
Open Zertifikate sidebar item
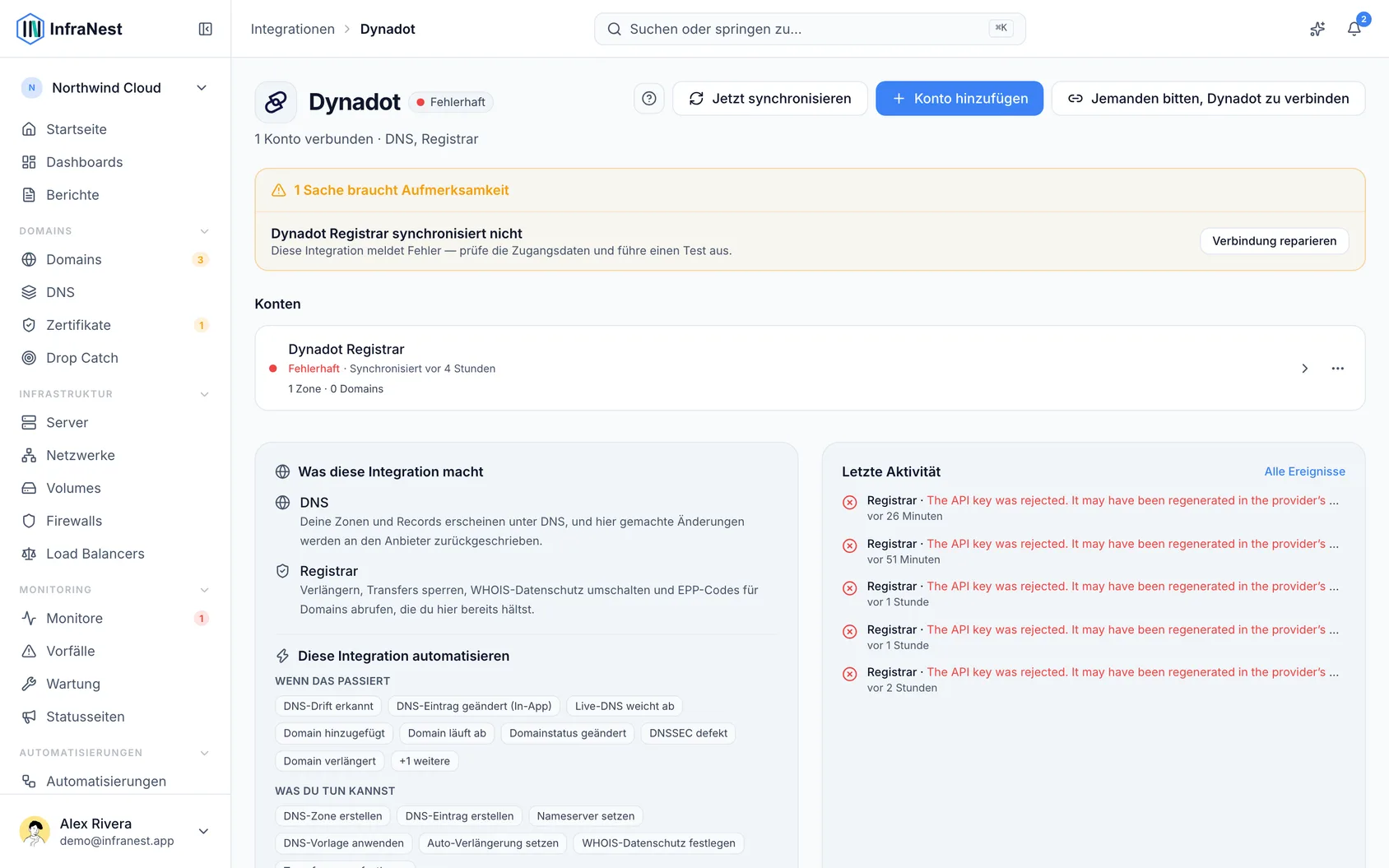tap(115, 325)
